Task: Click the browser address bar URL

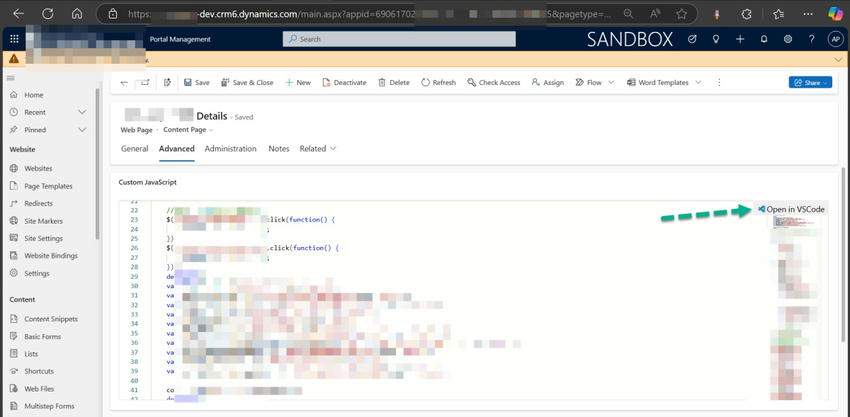Action: point(369,14)
